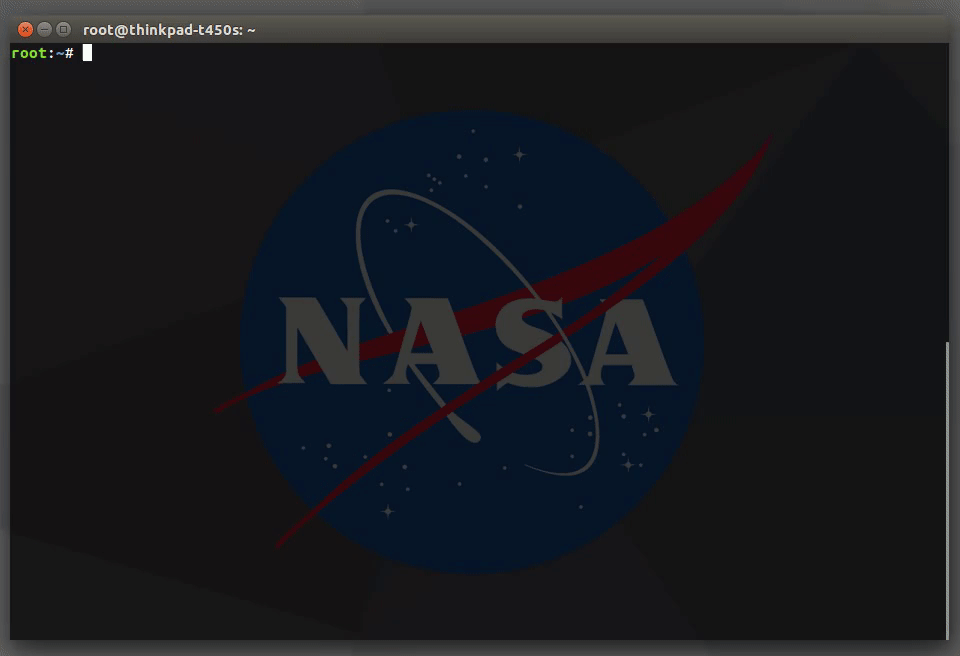
Task: Click the red swoosh tail at lower left
Action: tap(288, 534)
